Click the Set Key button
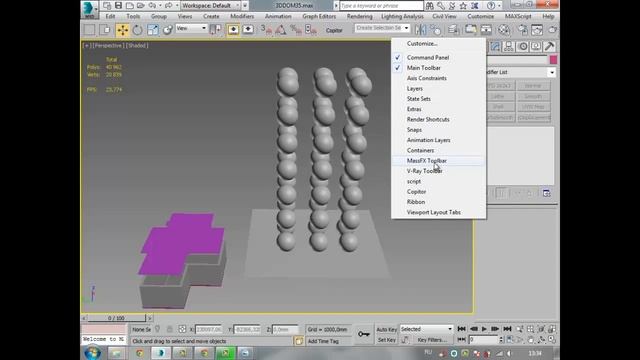This screenshot has width=640, height=360. (x=386, y=340)
